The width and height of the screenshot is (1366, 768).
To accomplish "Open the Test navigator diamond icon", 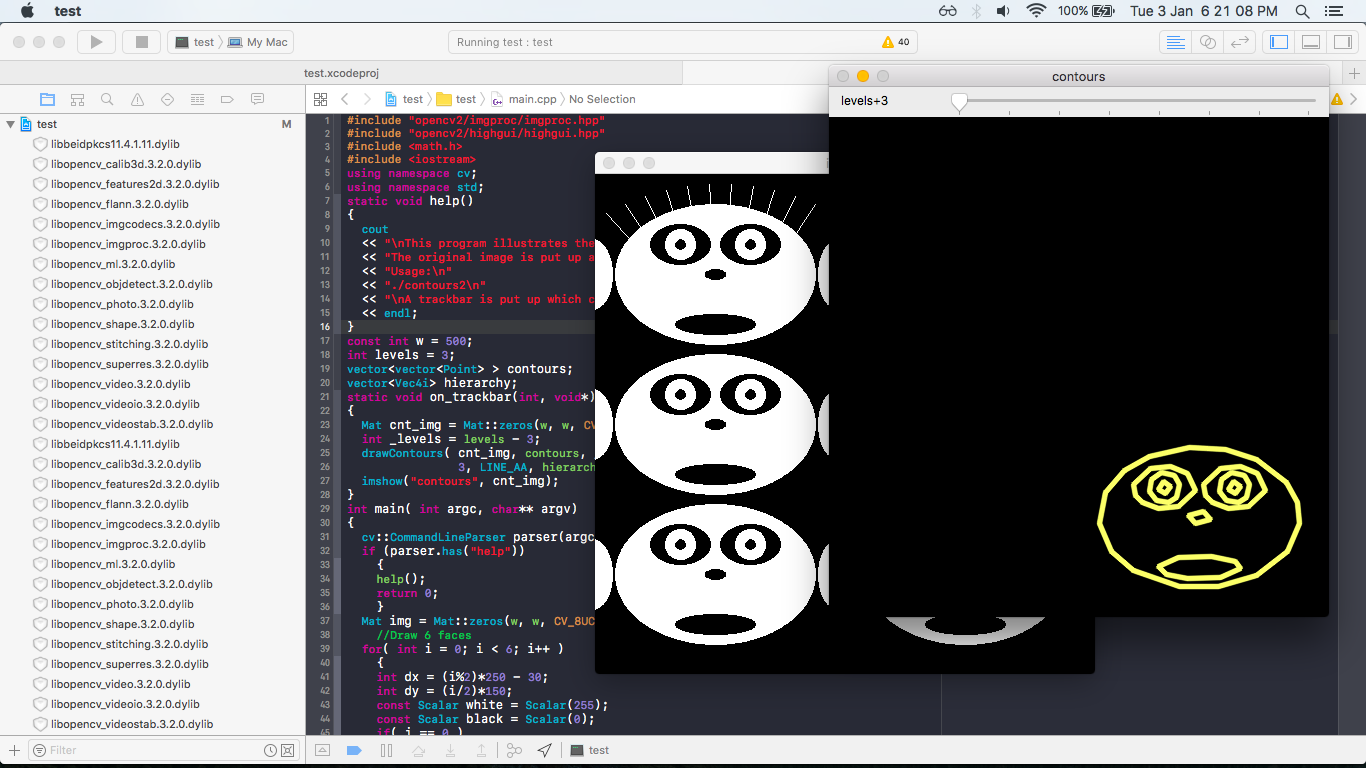I will [167, 99].
